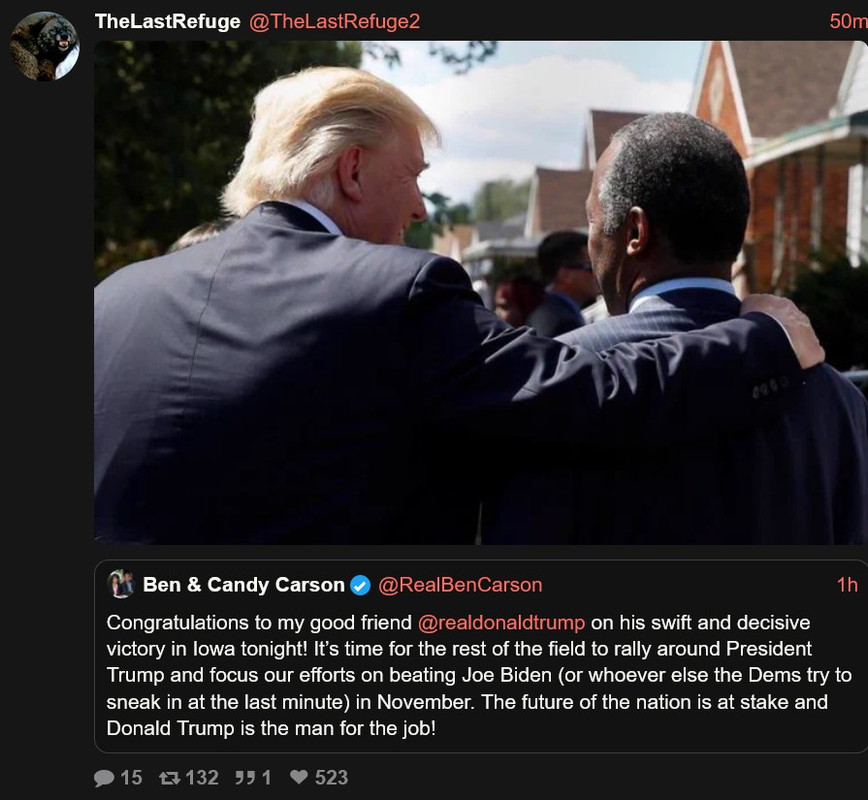Click the blue verified checkmark badge

coord(360,585)
